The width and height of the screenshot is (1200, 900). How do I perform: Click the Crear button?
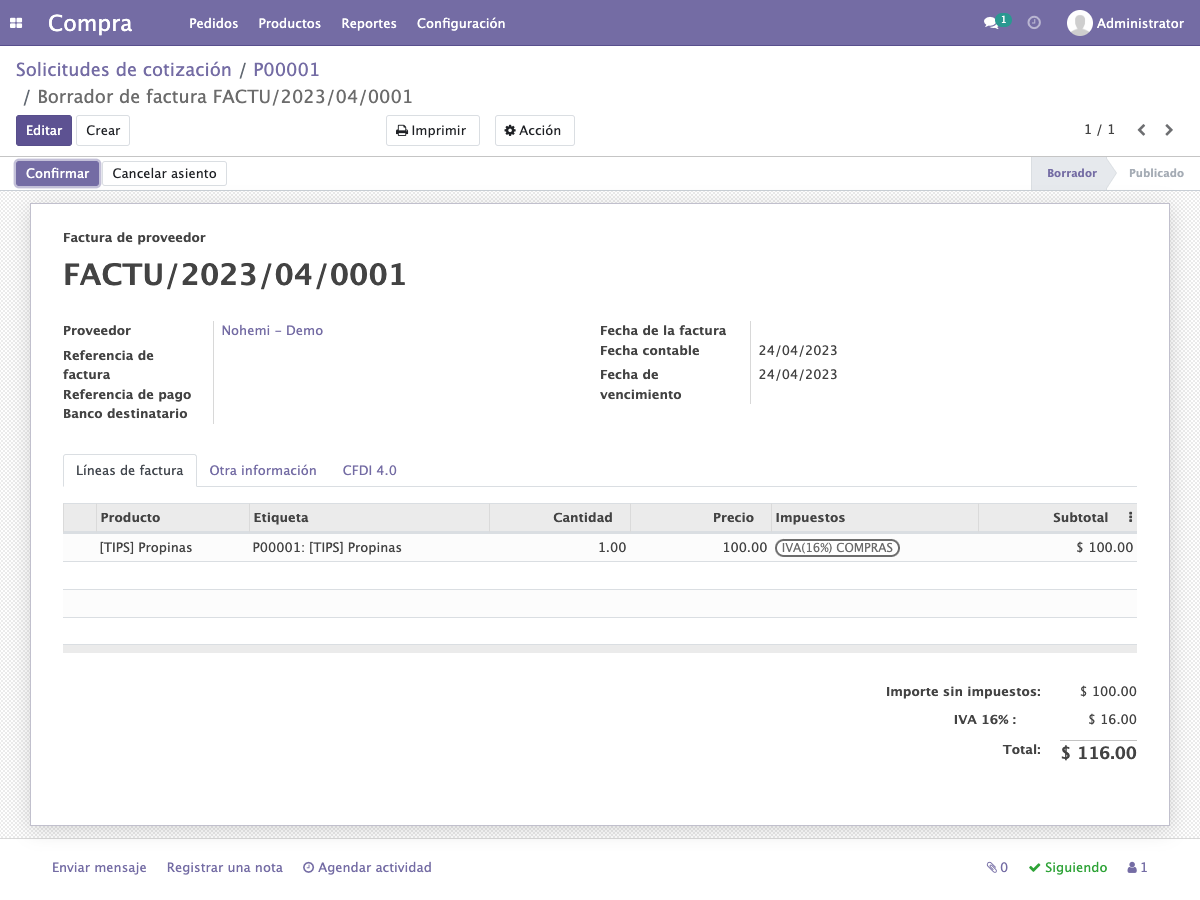pyautogui.click(x=103, y=131)
